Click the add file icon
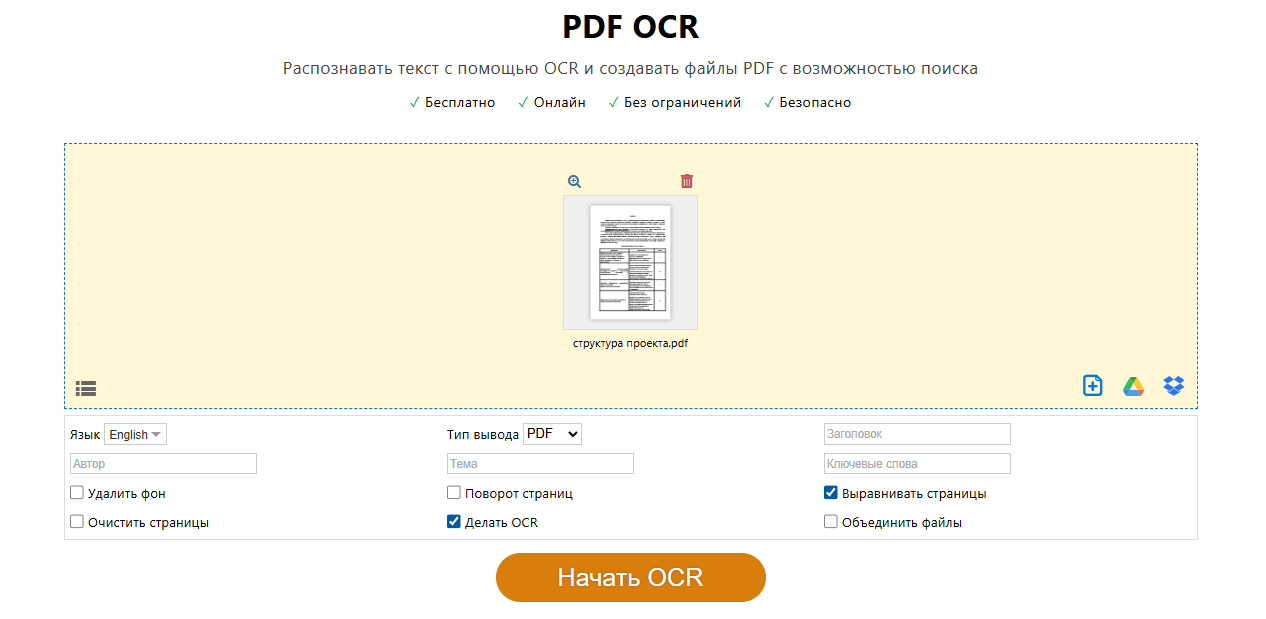Image resolution: width=1266 pixels, height=619 pixels. 1093,386
